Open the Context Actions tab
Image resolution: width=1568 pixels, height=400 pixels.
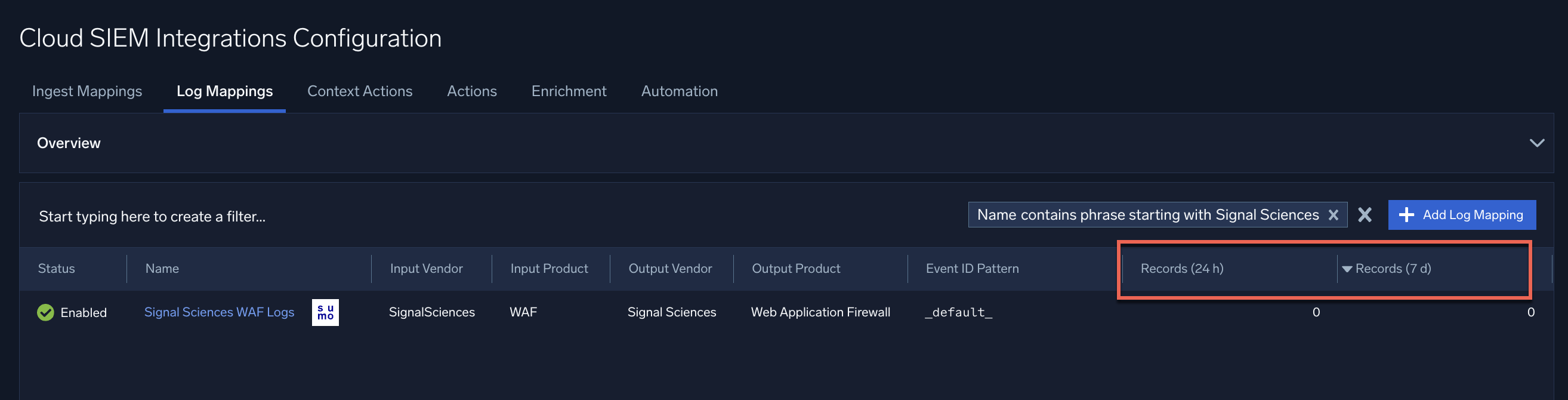tap(360, 91)
